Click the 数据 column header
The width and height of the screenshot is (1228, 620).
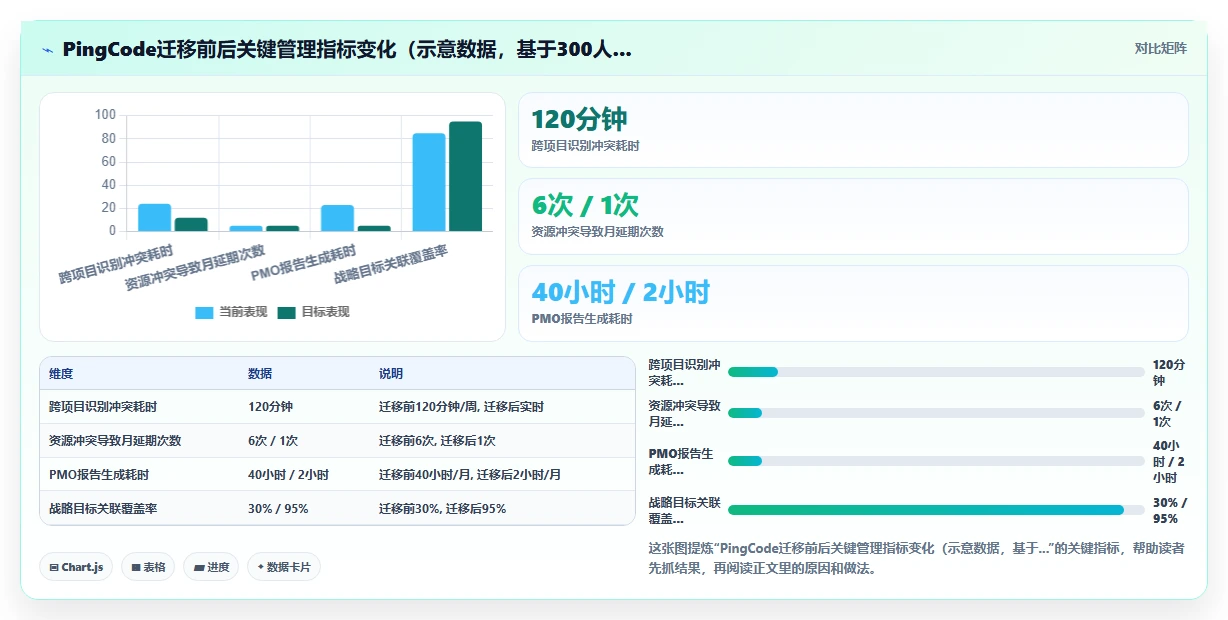tap(260, 374)
